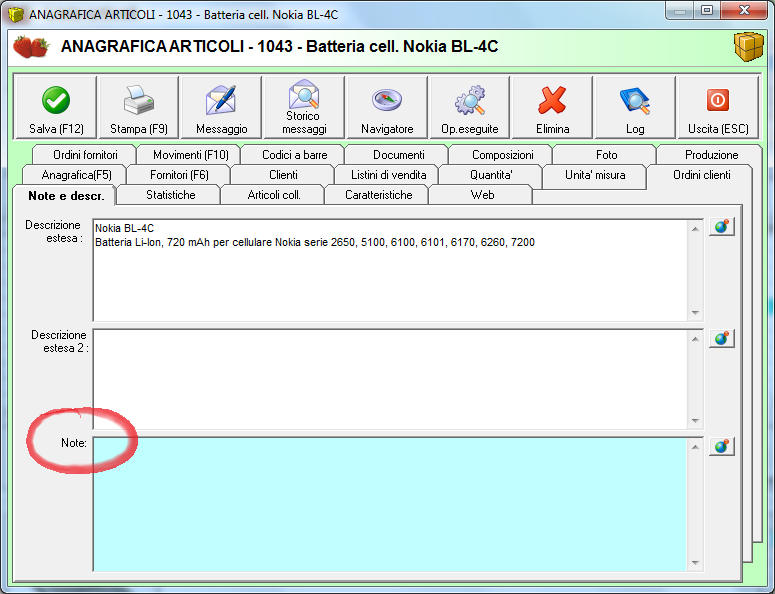Close the Anagrafica Articoli window
775x594 pixels.
pos(744,10)
